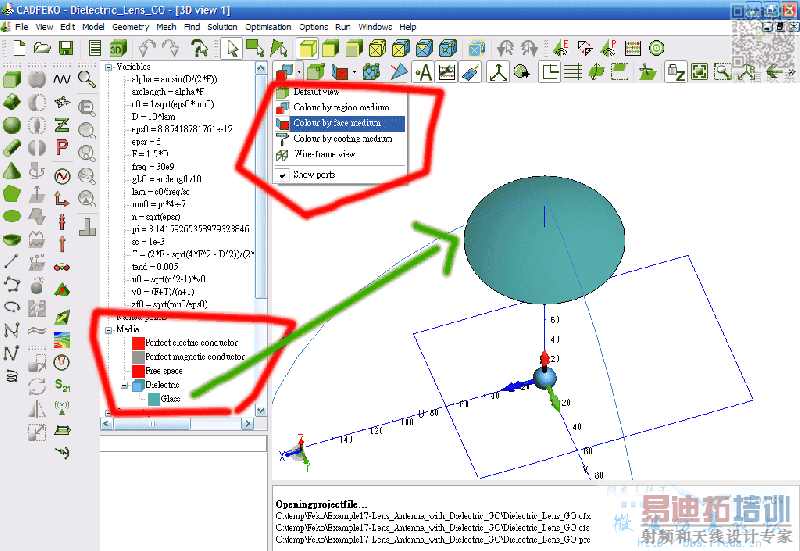Collapse the Dielectric tree node
The width and height of the screenshot is (800, 551).
click(124, 386)
